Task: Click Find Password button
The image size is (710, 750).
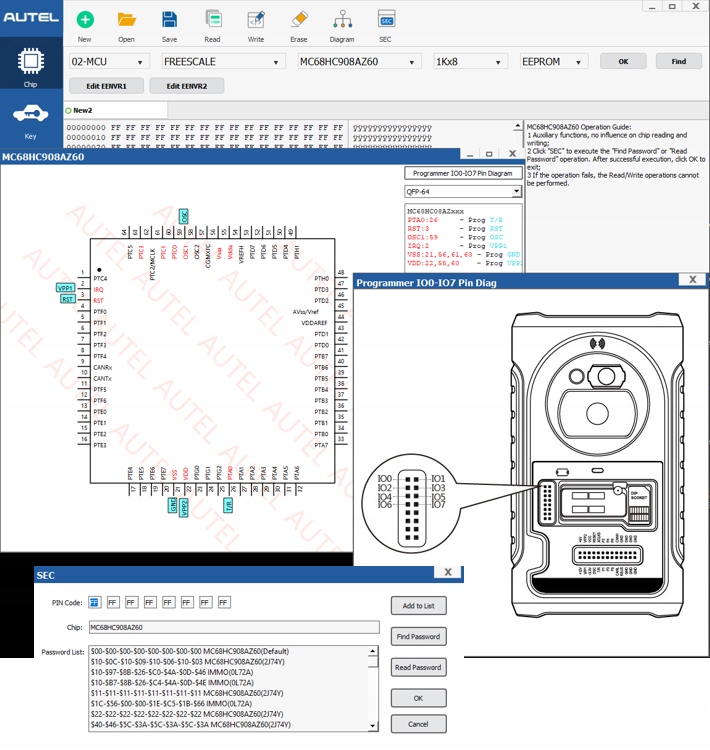Action: (419, 636)
